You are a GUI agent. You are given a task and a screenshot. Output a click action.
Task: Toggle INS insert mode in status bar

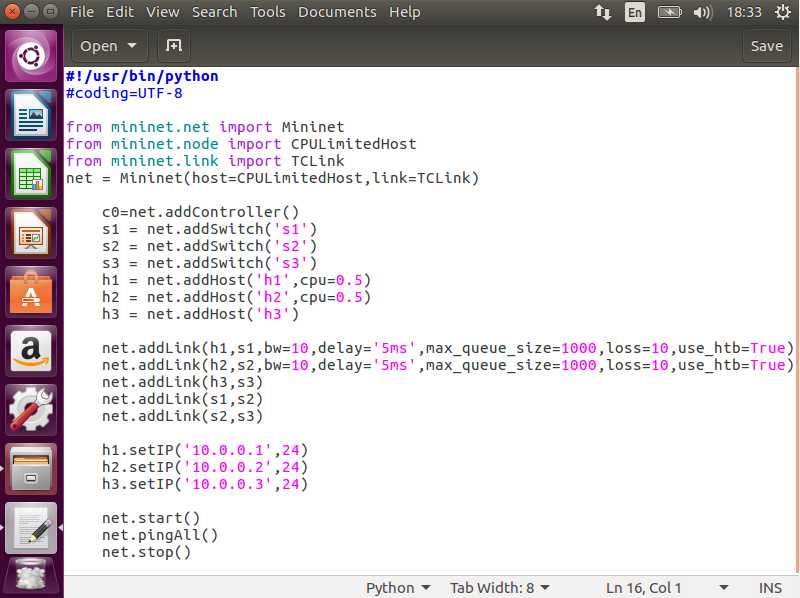pos(770,588)
